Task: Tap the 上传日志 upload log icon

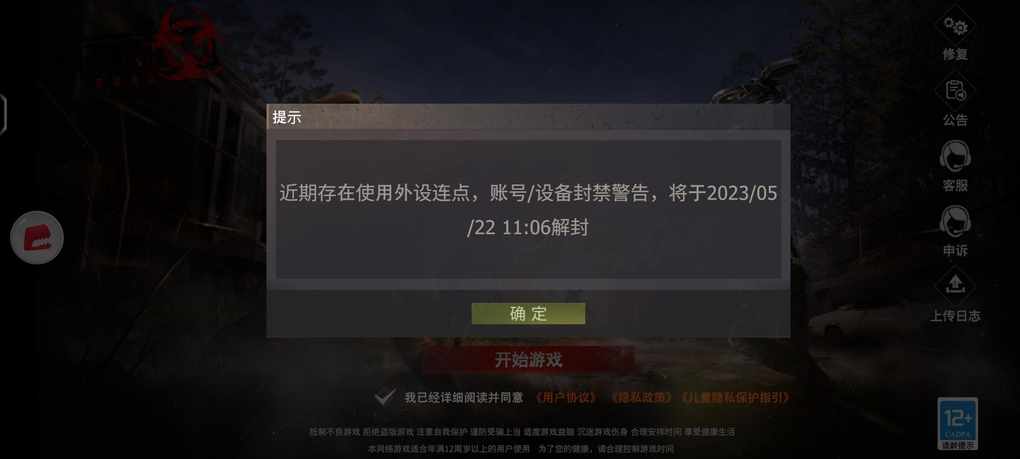Action: coord(955,287)
